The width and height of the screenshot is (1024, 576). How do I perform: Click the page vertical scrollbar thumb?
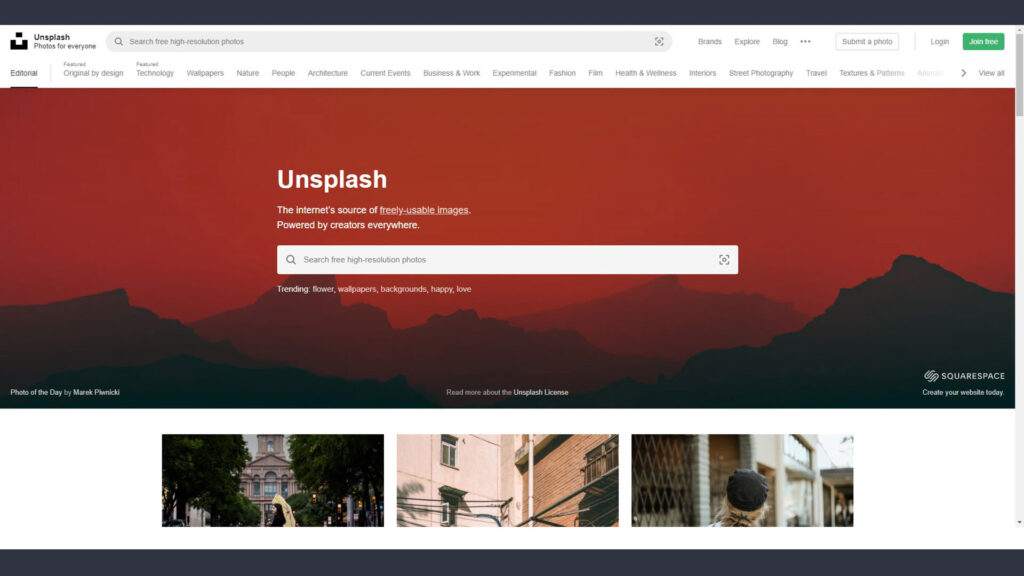1019,76
